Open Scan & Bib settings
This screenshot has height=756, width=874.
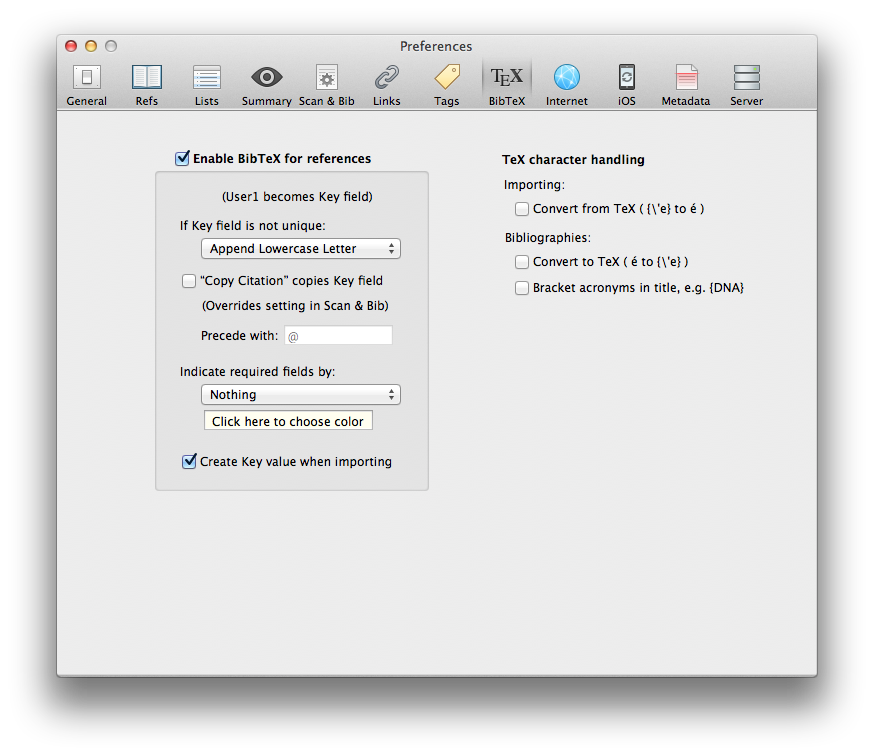326,84
